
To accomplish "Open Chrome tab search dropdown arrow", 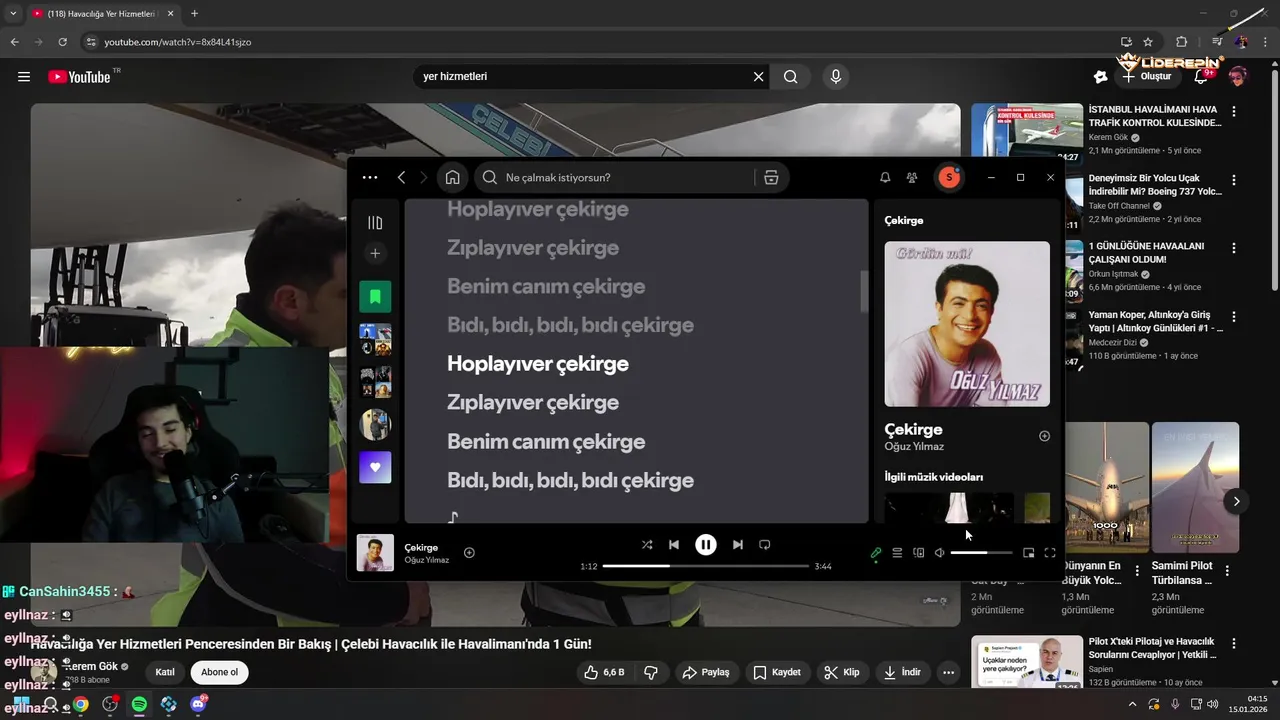I will [x=13, y=13].
